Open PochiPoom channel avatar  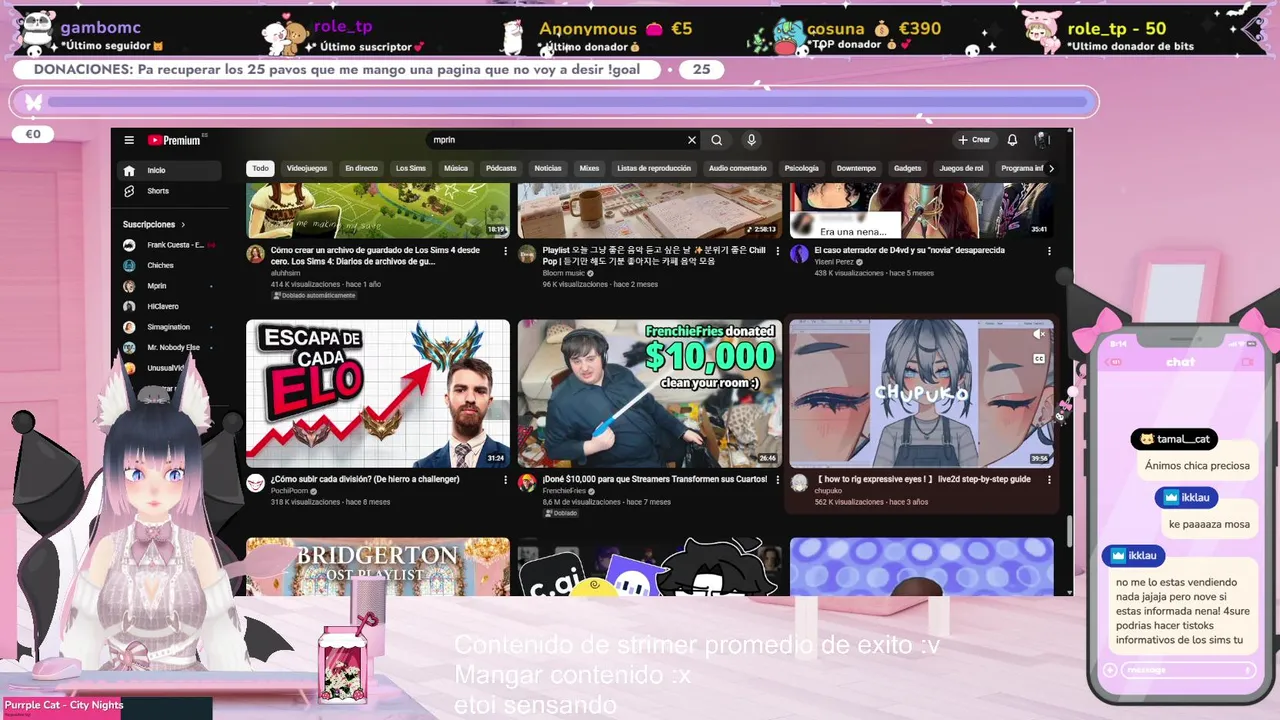coord(255,483)
